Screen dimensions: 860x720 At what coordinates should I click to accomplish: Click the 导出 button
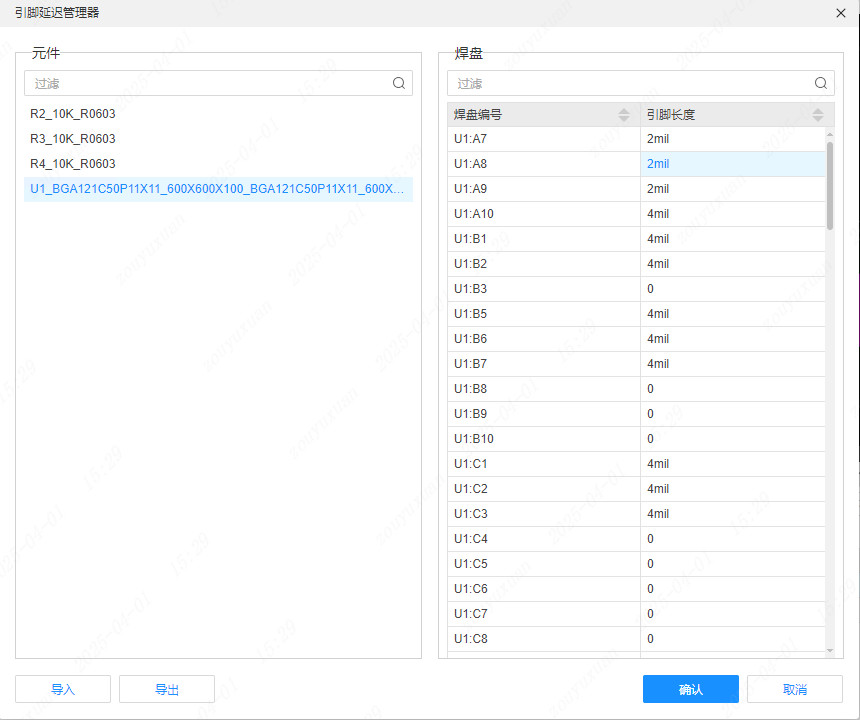tap(167, 689)
